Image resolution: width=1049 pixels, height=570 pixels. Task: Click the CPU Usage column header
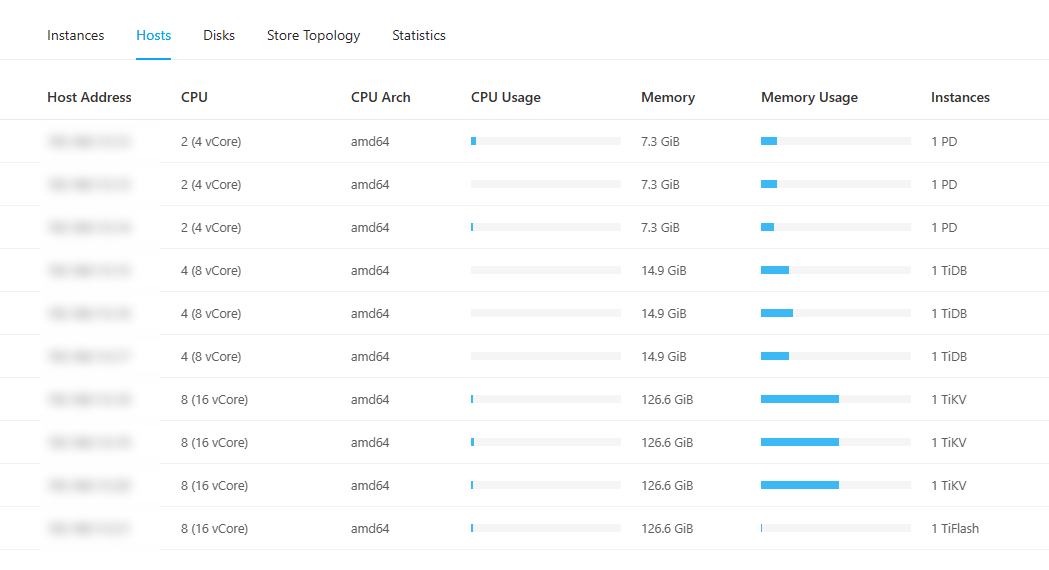505,97
